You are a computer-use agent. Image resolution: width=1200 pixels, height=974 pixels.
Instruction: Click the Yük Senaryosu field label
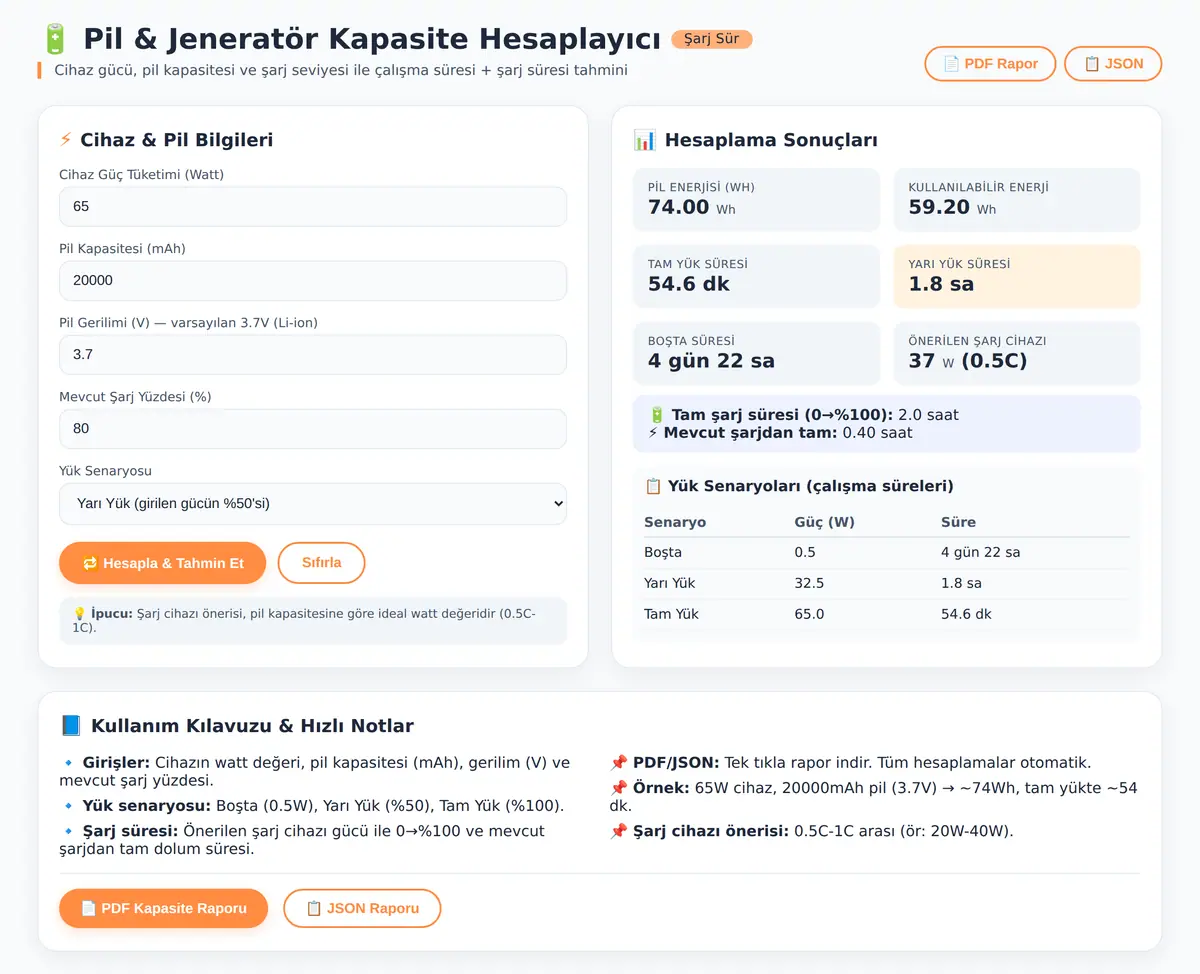[x=105, y=471]
